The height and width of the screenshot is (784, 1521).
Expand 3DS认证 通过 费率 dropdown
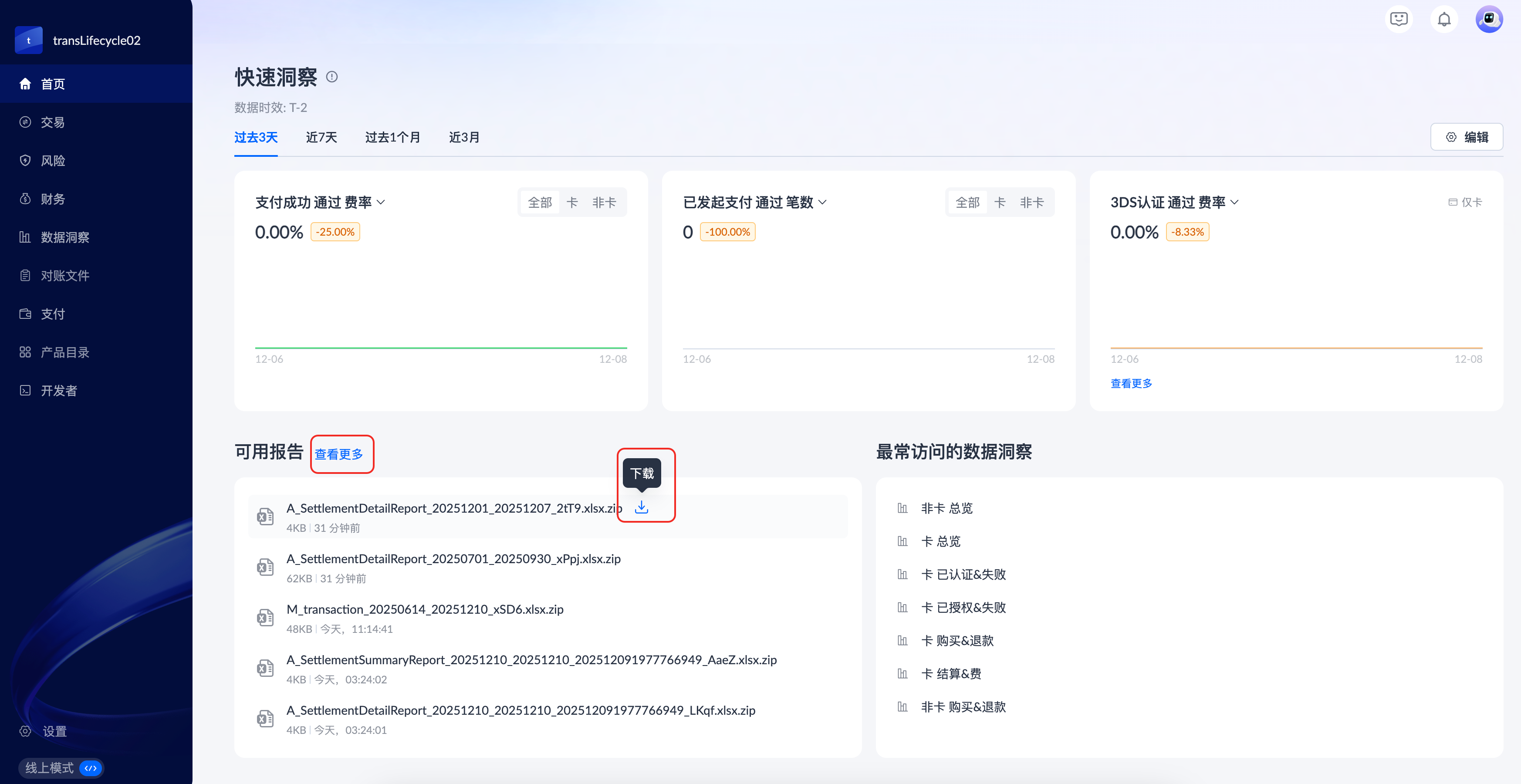[1234, 203]
